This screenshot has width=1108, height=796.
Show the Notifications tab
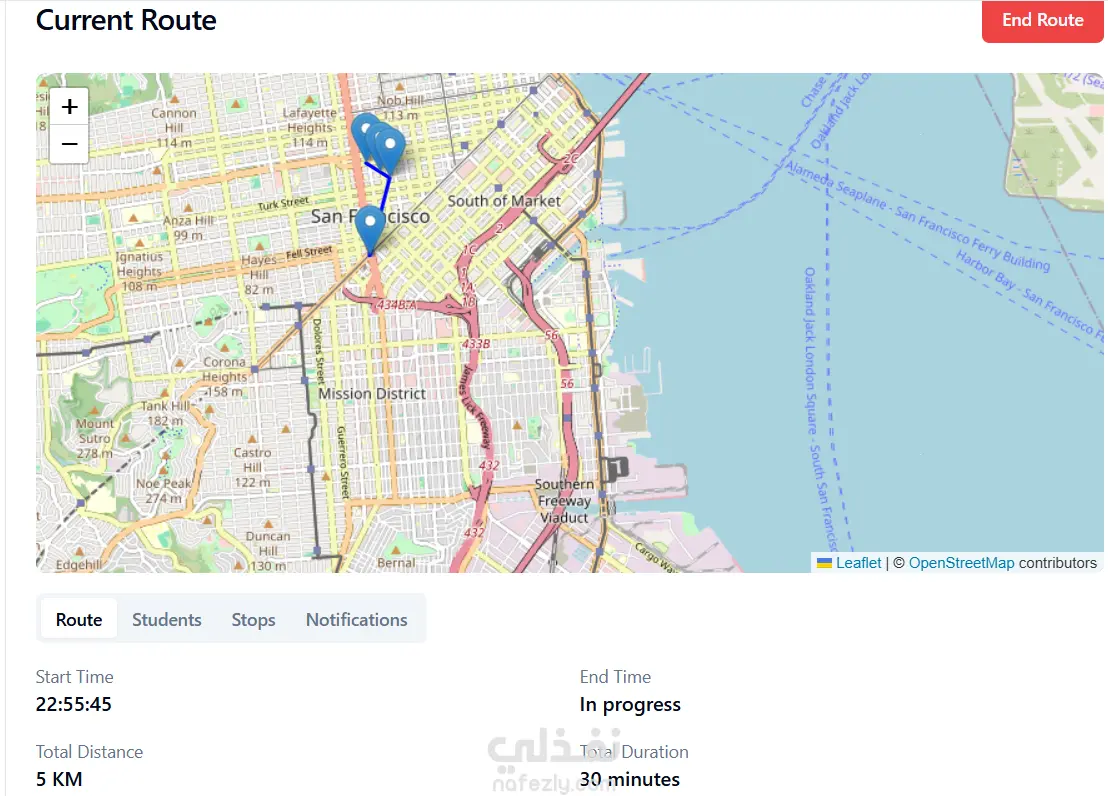pyautogui.click(x=356, y=619)
